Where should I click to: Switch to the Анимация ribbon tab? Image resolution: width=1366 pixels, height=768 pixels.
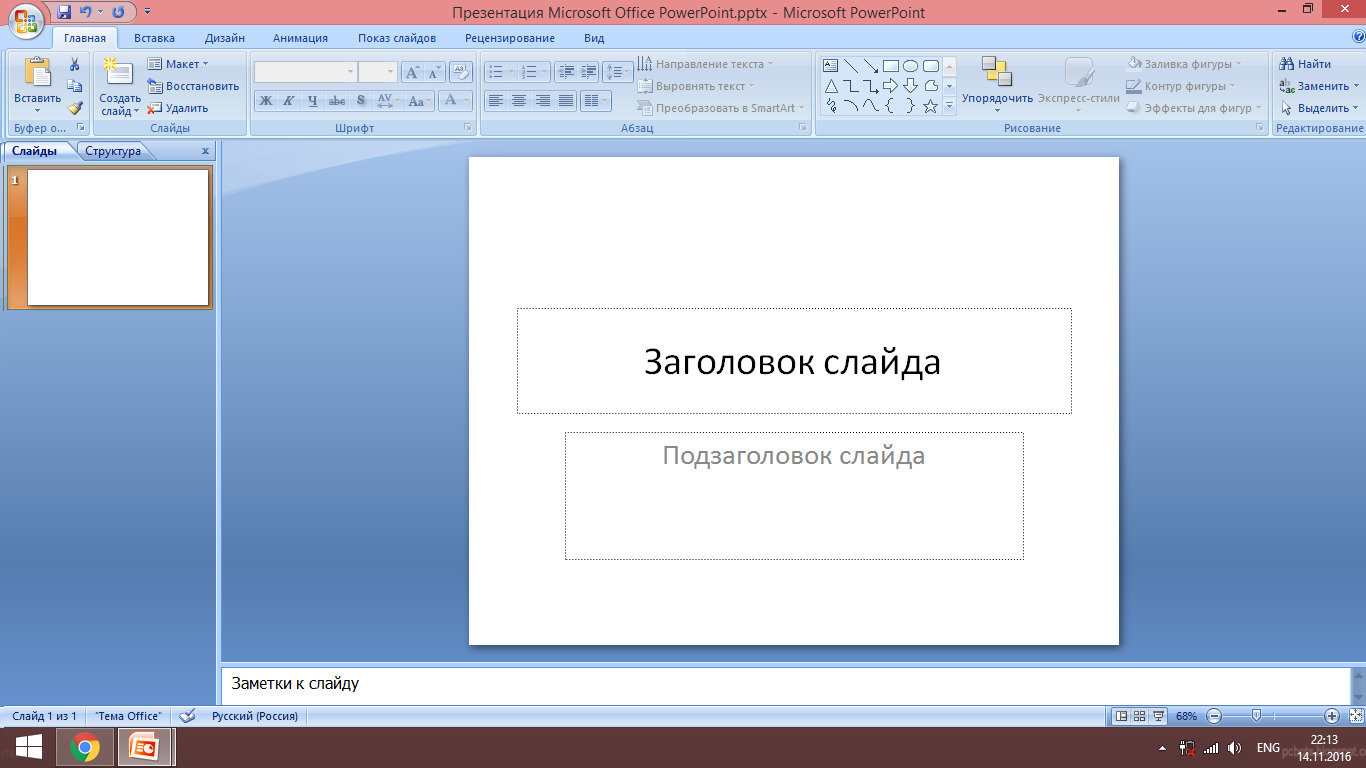click(300, 38)
